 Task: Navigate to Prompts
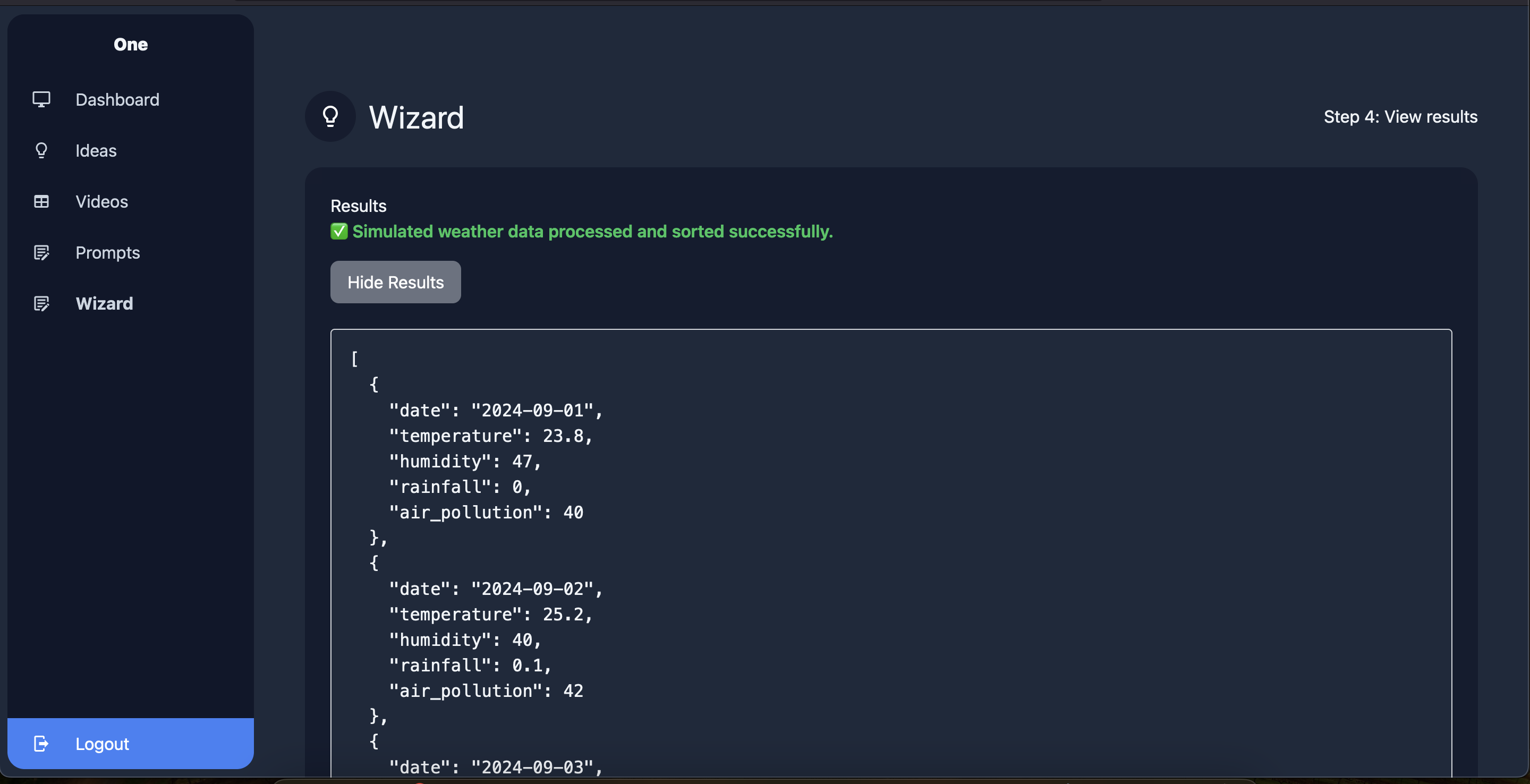click(107, 252)
